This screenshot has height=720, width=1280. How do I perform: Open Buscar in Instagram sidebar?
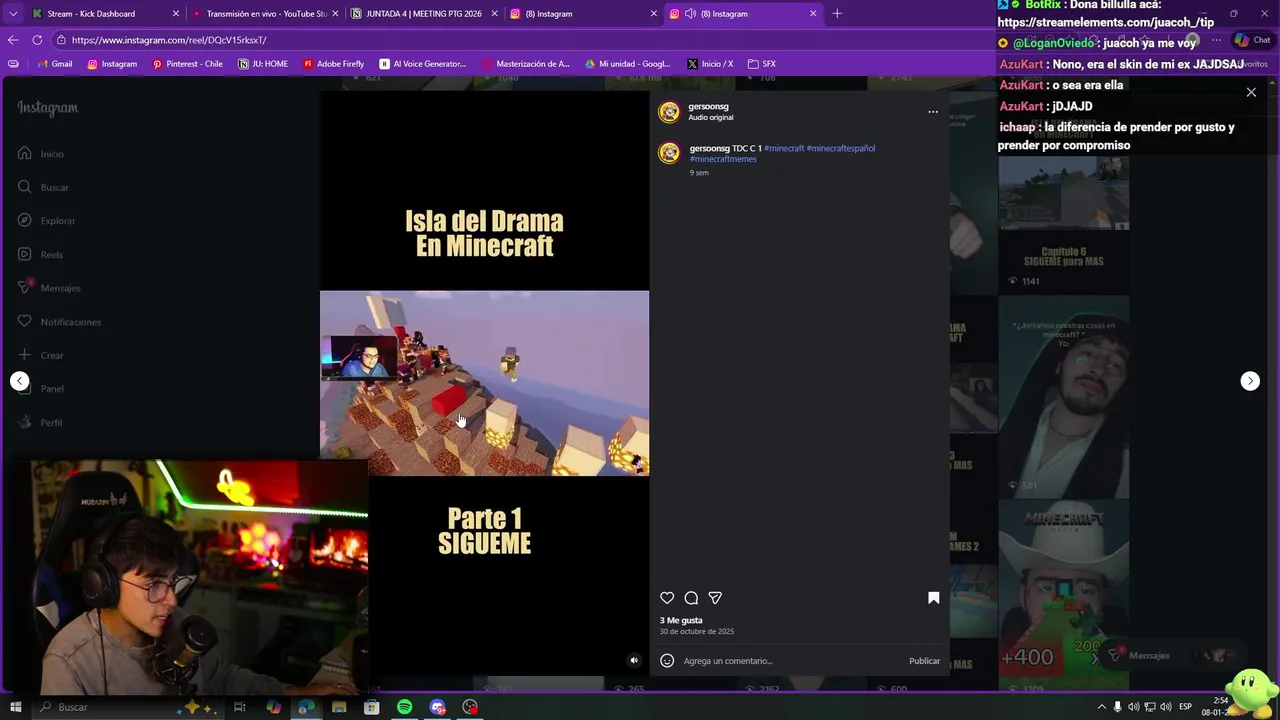pos(43,187)
